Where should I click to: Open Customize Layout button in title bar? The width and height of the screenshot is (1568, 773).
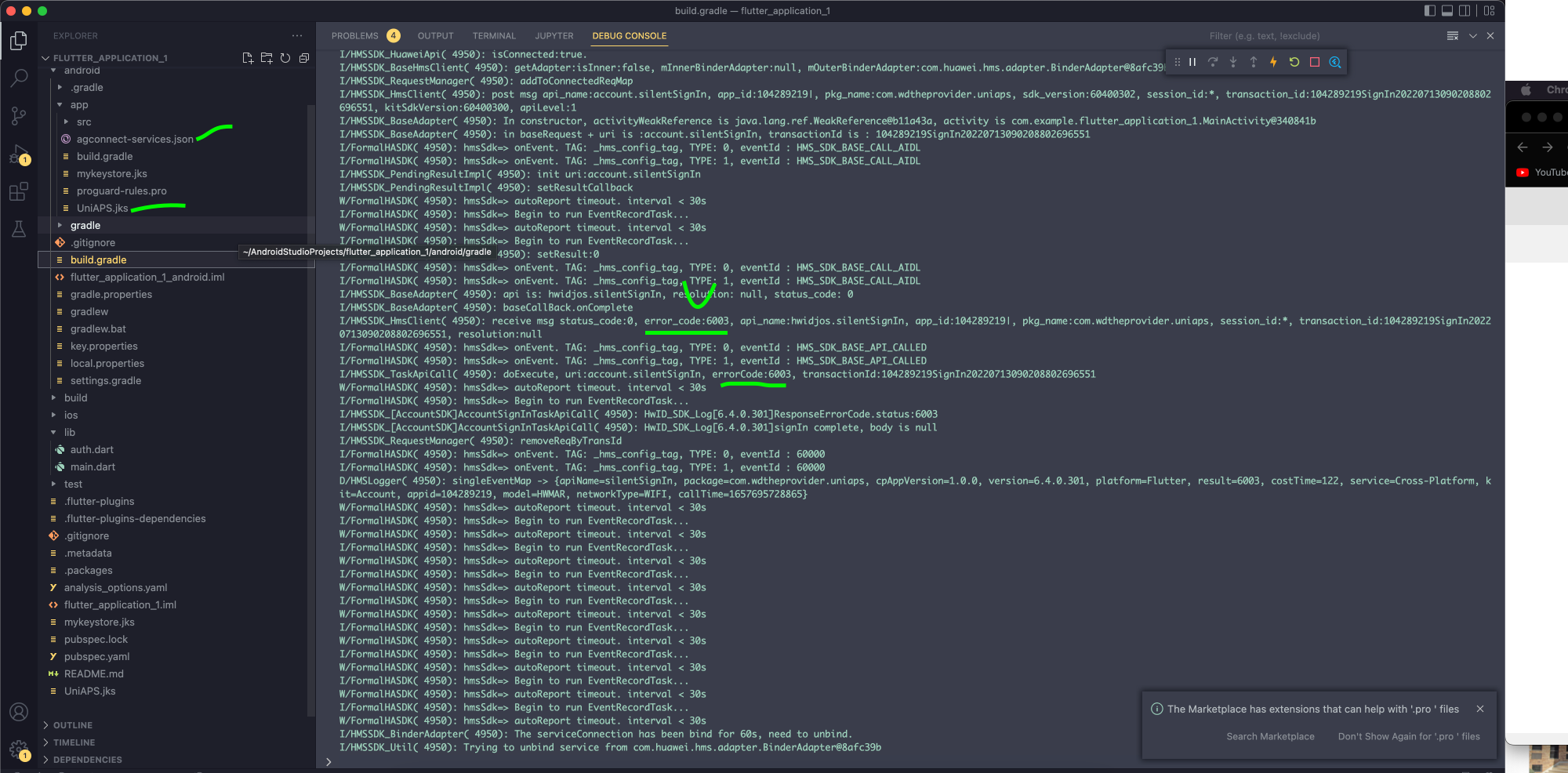1490,11
